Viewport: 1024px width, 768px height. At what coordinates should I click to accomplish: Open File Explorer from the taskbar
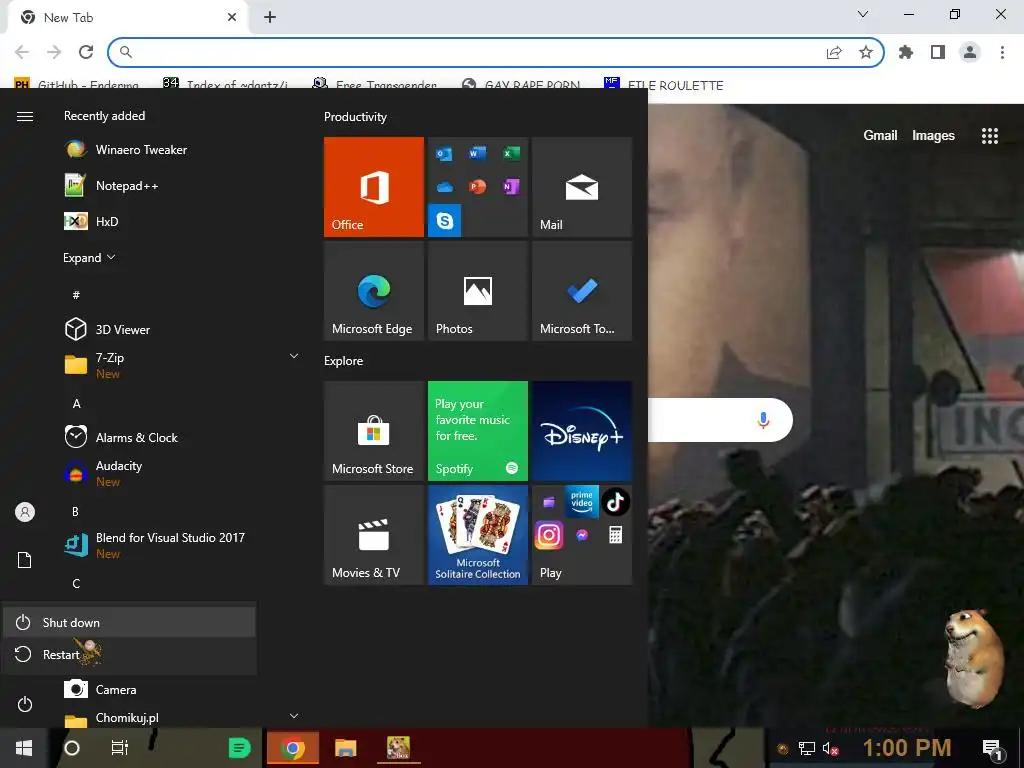pos(345,748)
